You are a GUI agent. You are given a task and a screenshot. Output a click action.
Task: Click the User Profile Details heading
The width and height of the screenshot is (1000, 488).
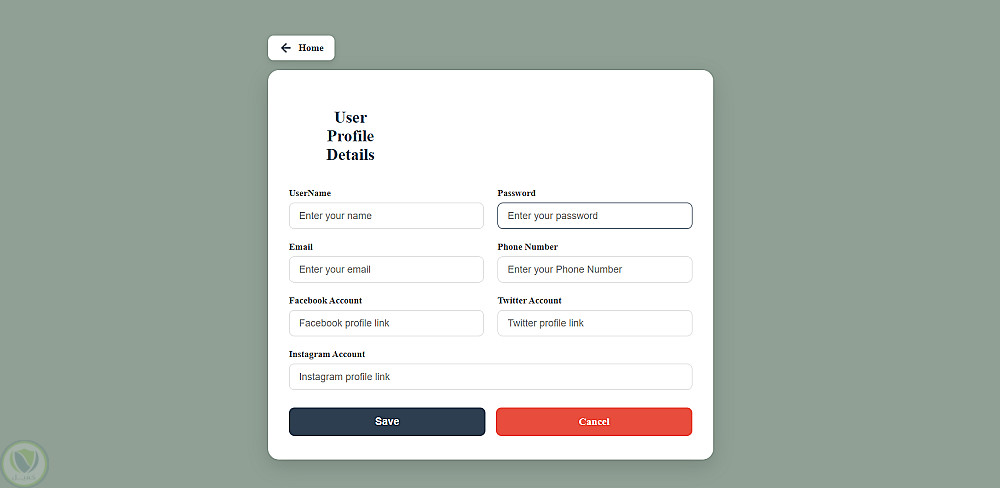[350, 136]
